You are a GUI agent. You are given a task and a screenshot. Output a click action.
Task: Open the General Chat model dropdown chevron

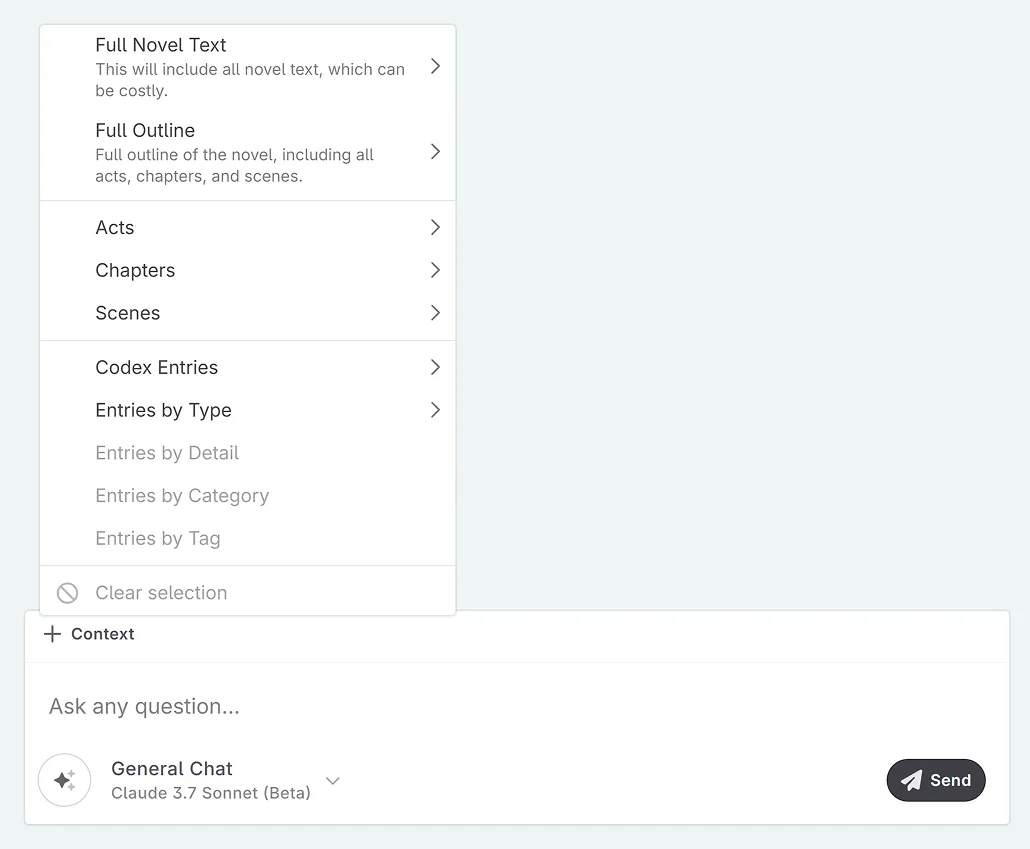333,781
